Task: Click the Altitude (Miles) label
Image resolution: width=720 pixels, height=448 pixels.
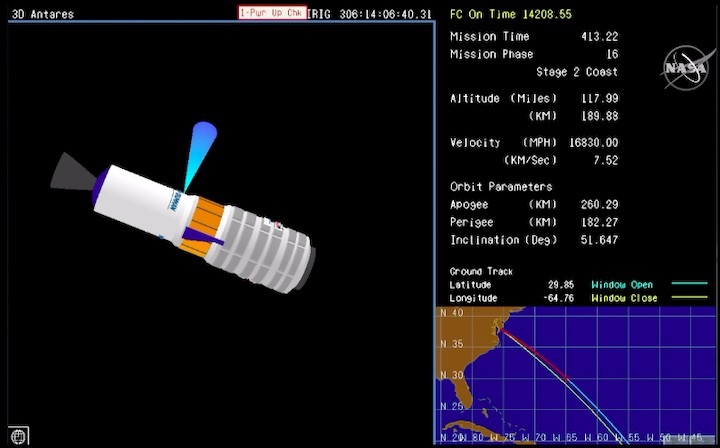Action: 504,99
